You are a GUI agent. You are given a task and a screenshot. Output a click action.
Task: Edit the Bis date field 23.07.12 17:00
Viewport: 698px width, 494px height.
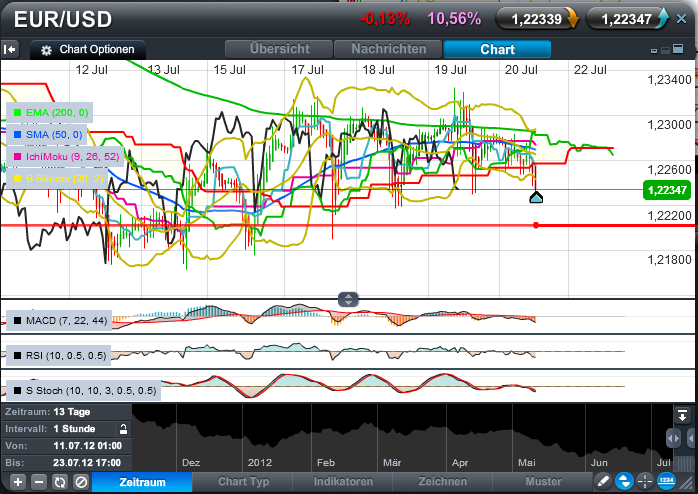pos(87,463)
